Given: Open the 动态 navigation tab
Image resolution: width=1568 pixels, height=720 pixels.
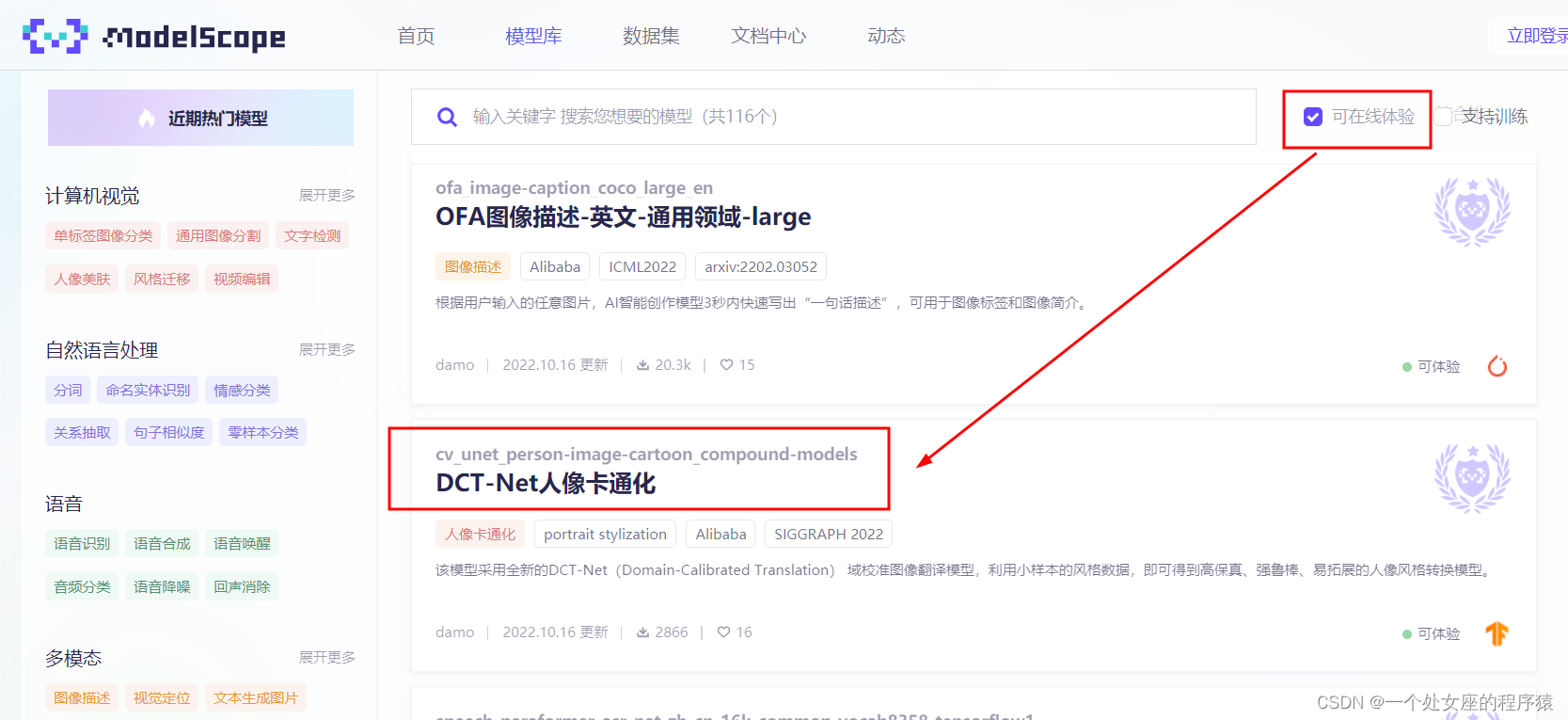Looking at the screenshot, I should tap(886, 36).
